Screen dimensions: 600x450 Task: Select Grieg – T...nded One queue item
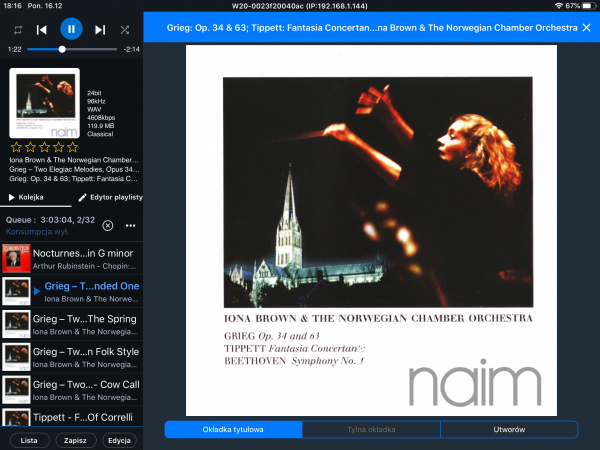tap(72, 291)
